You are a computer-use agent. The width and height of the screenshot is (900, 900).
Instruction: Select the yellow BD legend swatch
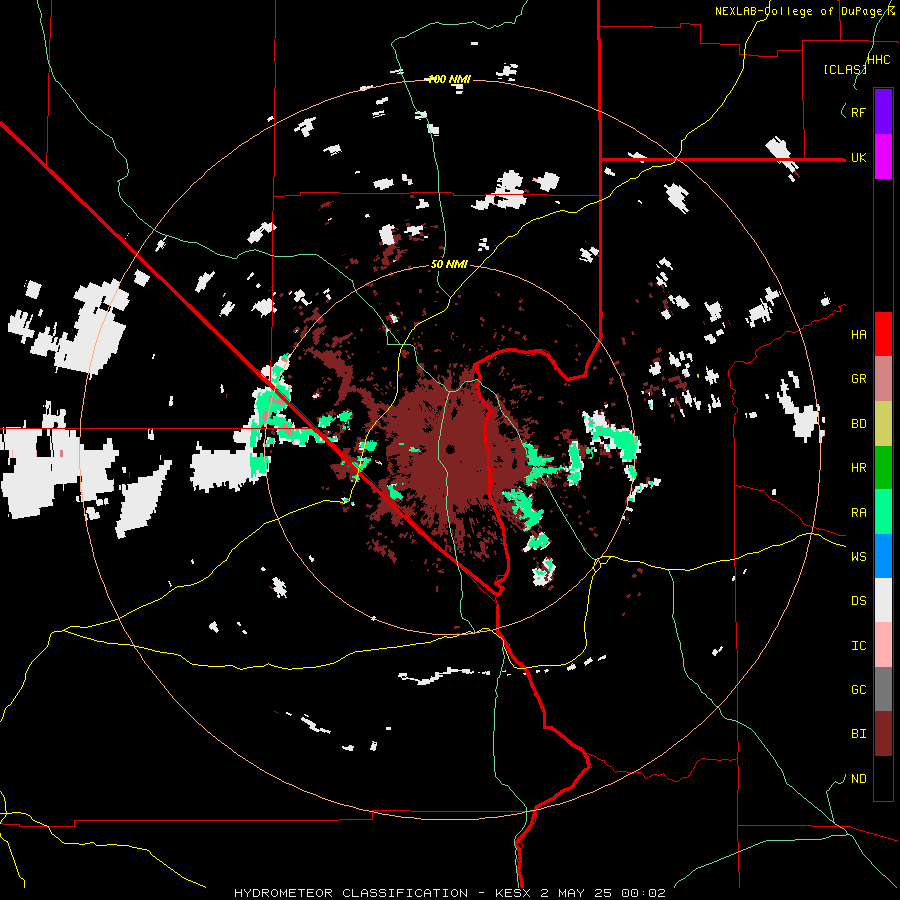pos(883,424)
